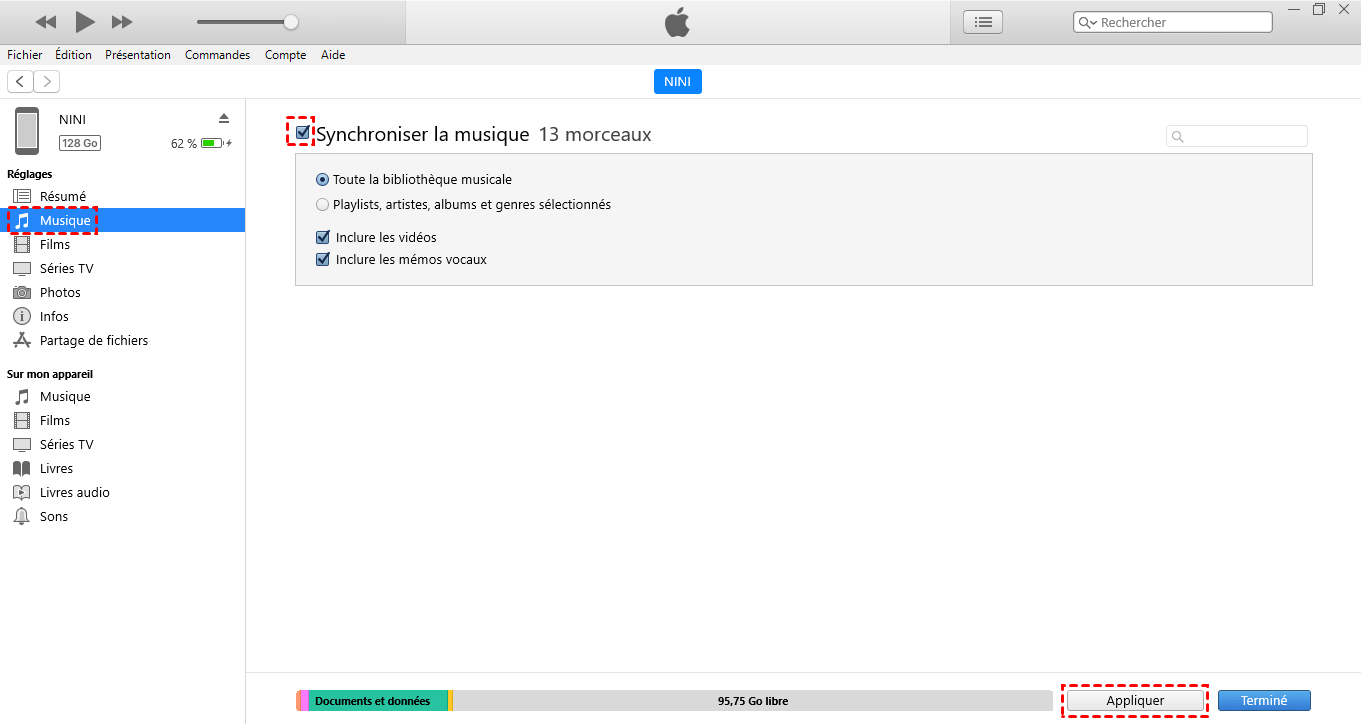The height and width of the screenshot is (724, 1361).
Task: Open the Compte menu
Action: point(285,55)
